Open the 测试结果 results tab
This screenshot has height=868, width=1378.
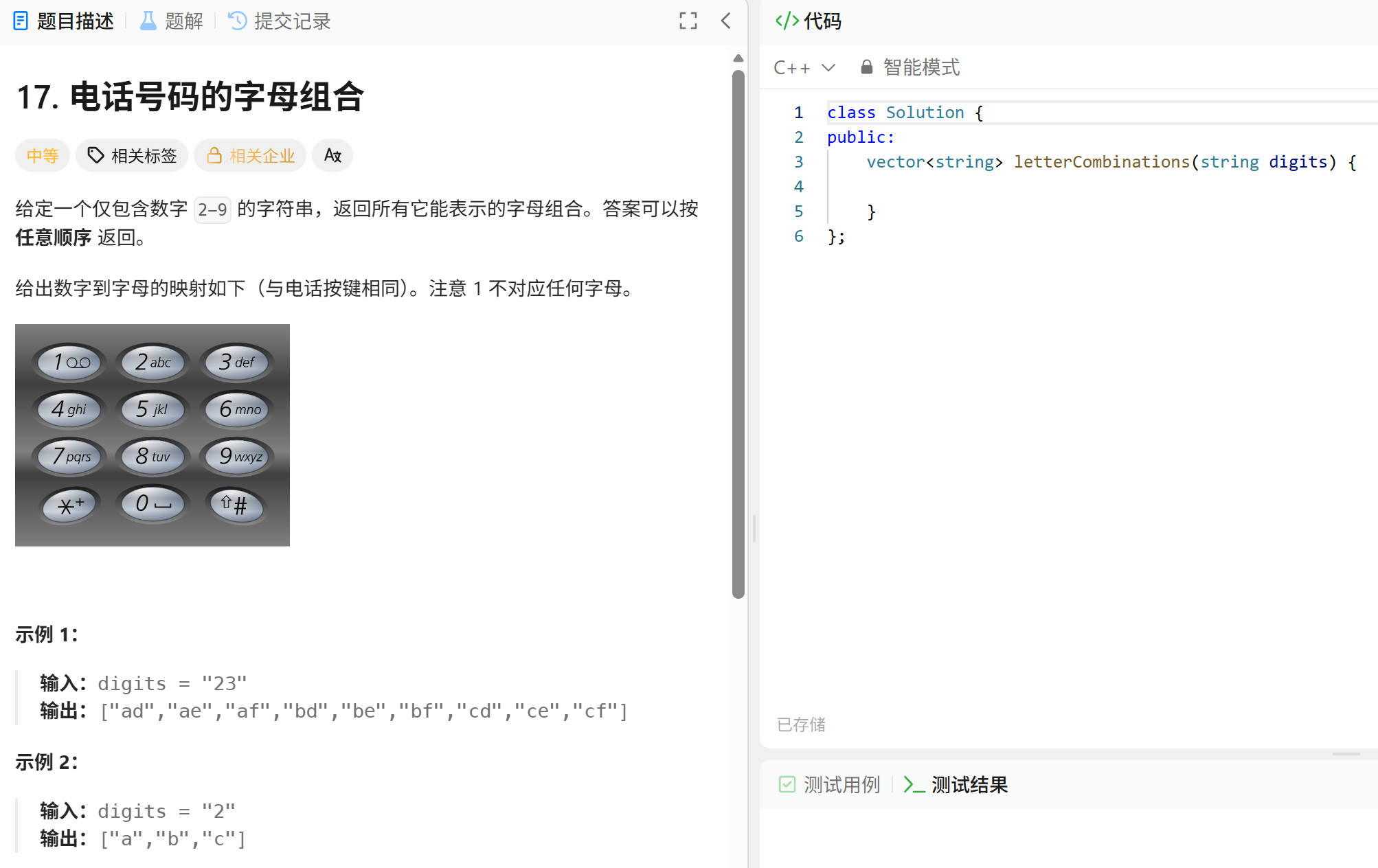point(969,784)
